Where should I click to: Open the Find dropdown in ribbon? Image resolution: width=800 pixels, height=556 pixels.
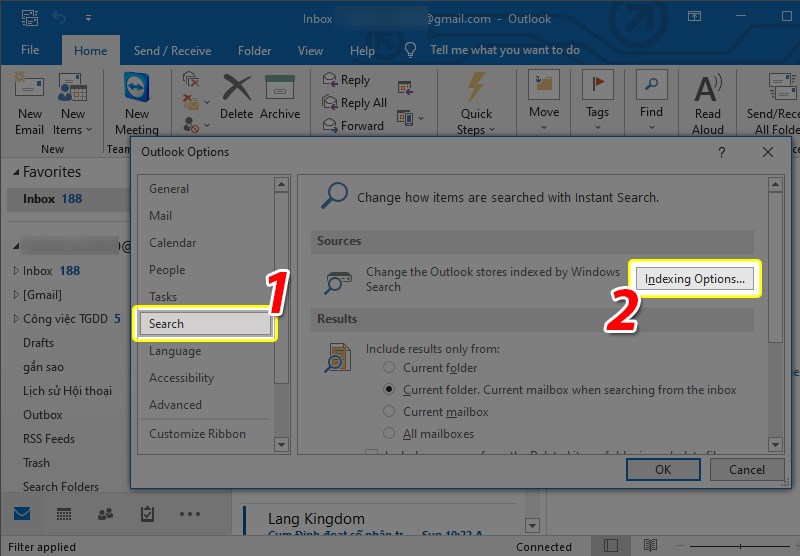(x=652, y=101)
